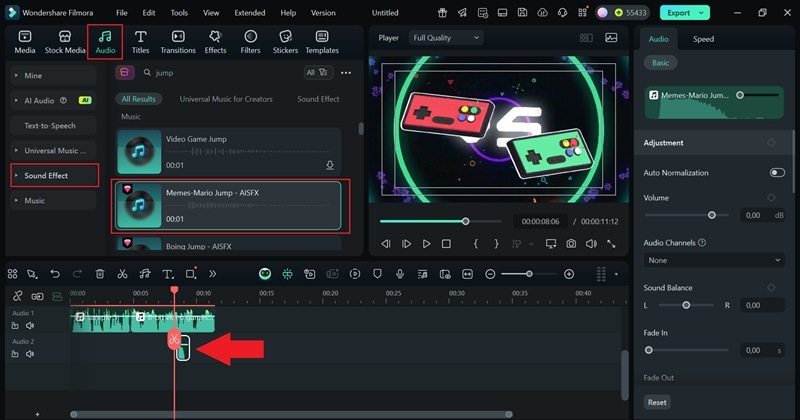Open the Edit menu
Viewport: 800px width, 420px height.
[149, 13]
